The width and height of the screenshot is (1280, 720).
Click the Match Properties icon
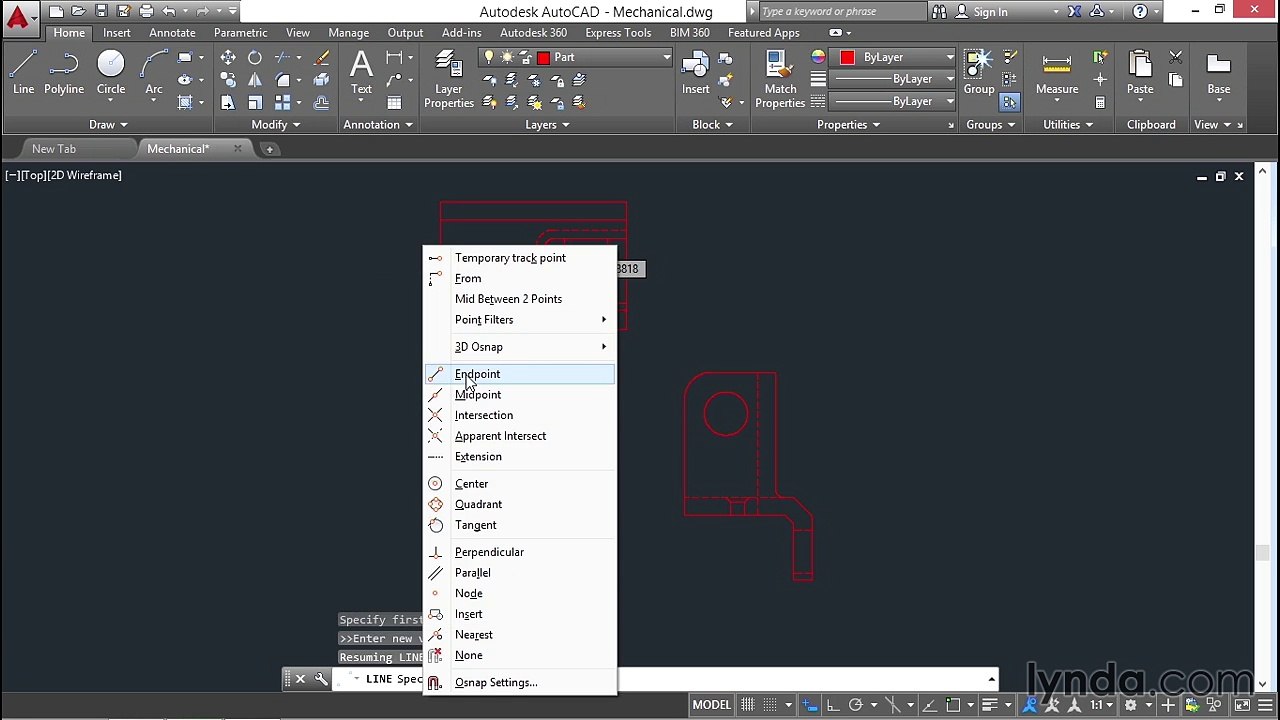tap(780, 80)
